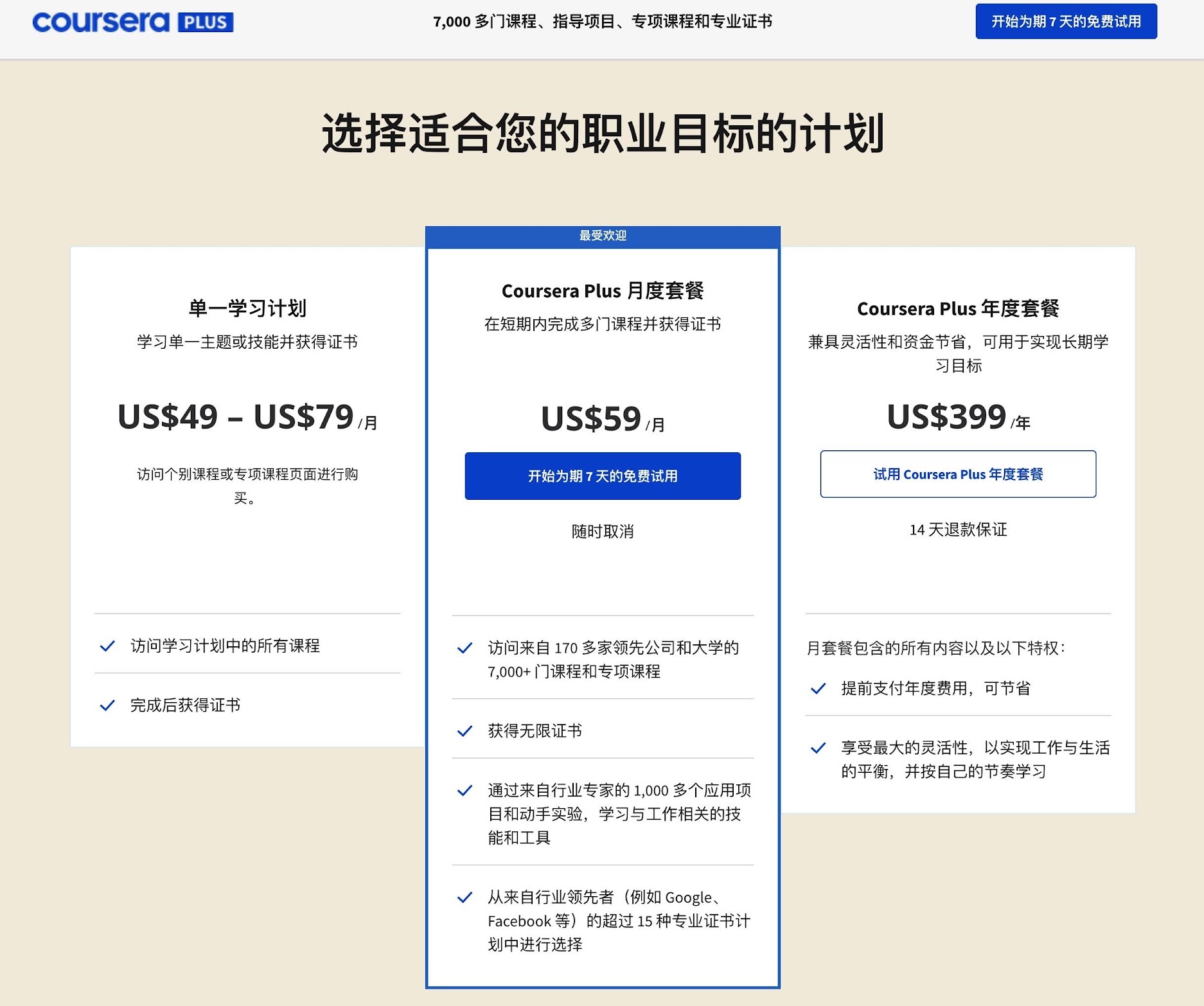Click 在短期内完成多门课程并获得证书 description

tap(603, 324)
